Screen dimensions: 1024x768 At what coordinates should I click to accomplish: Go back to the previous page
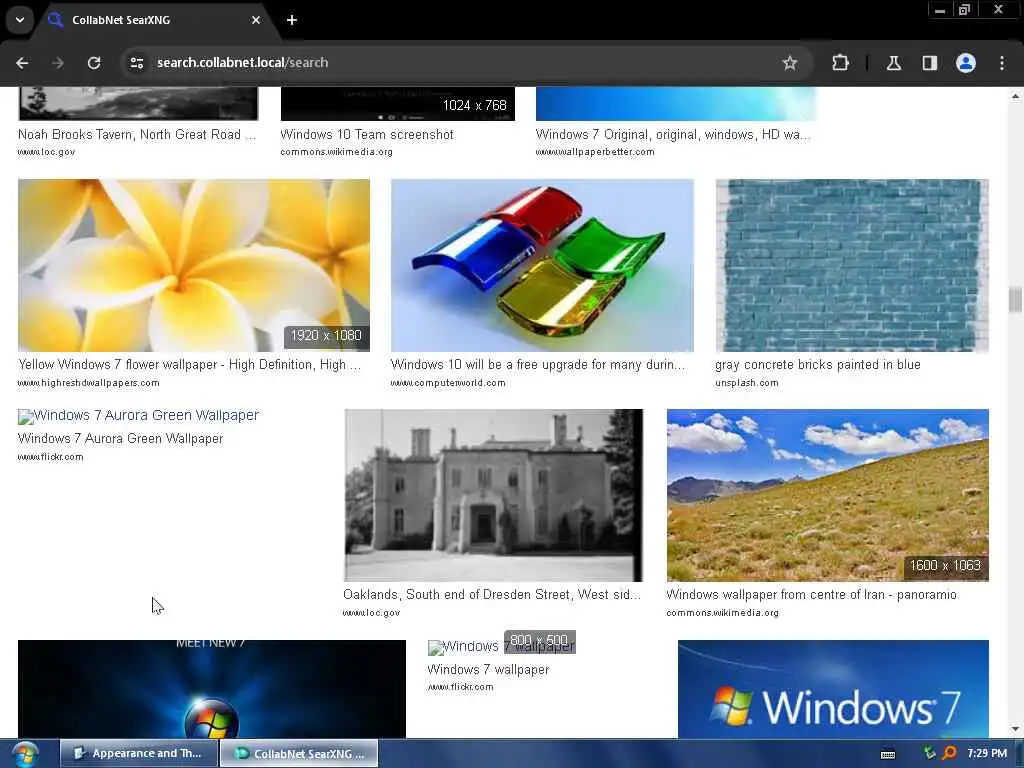click(22, 63)
